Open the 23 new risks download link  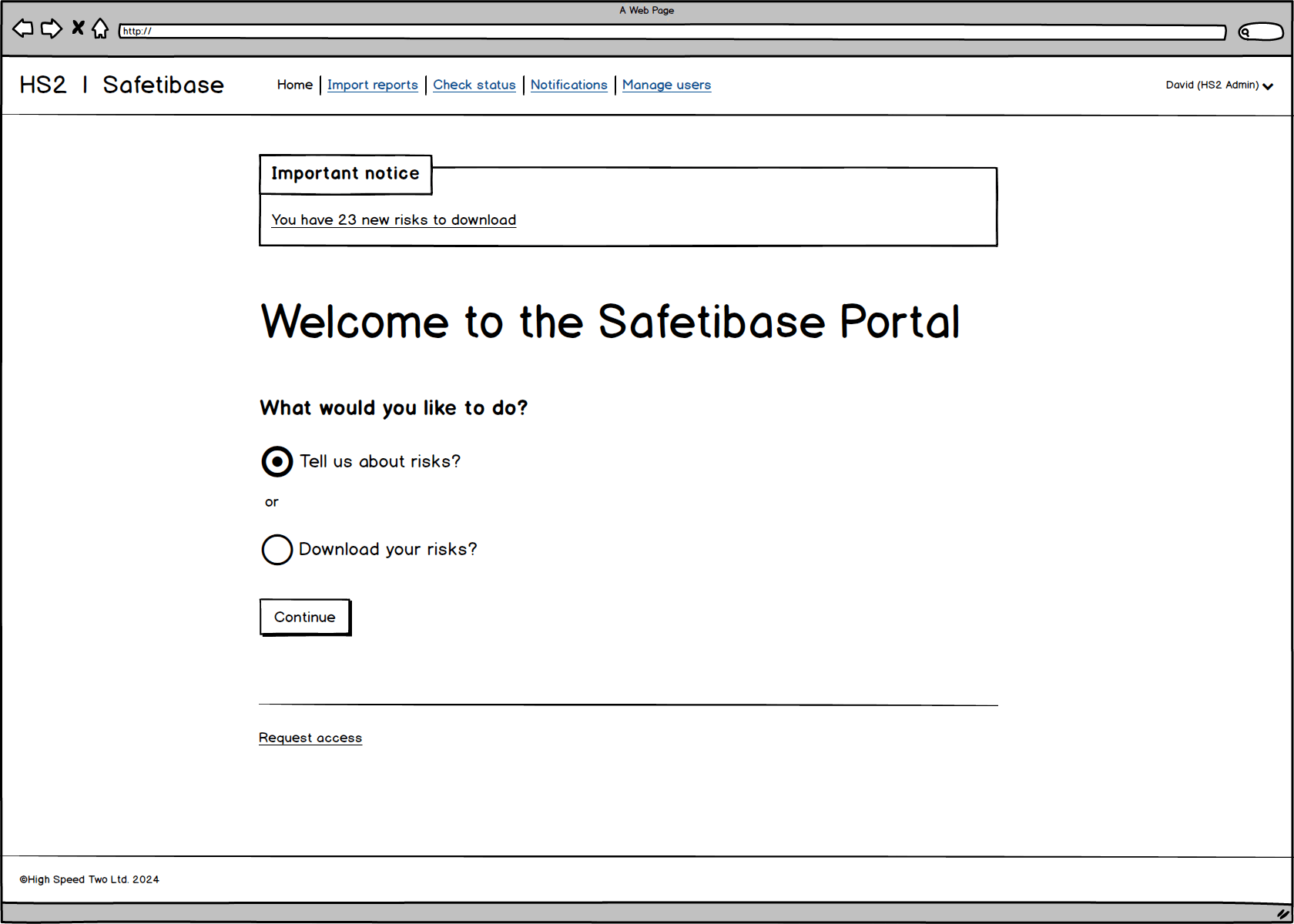pos(394,220)
